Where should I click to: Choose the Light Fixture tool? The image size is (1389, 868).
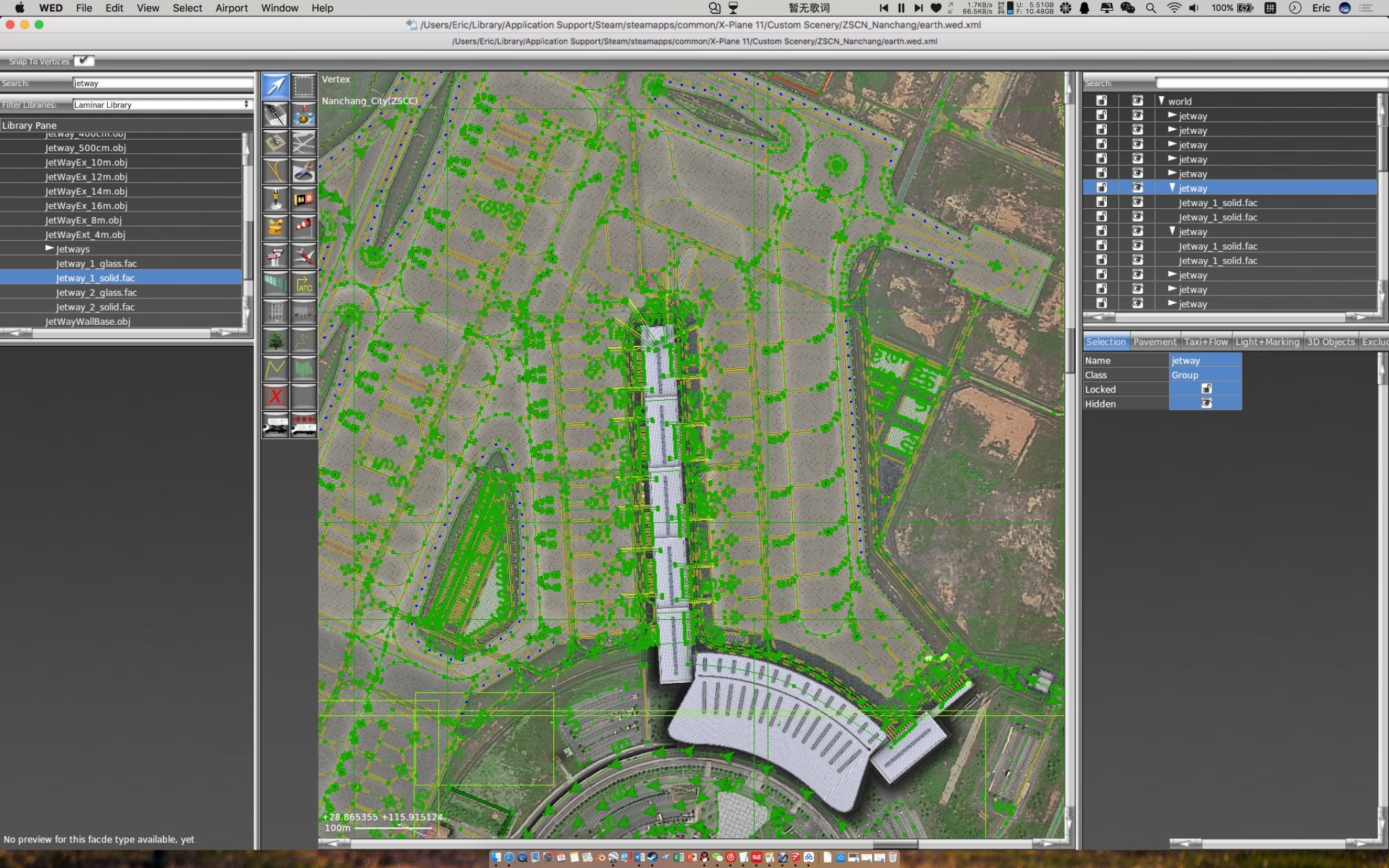coord(275,199)
